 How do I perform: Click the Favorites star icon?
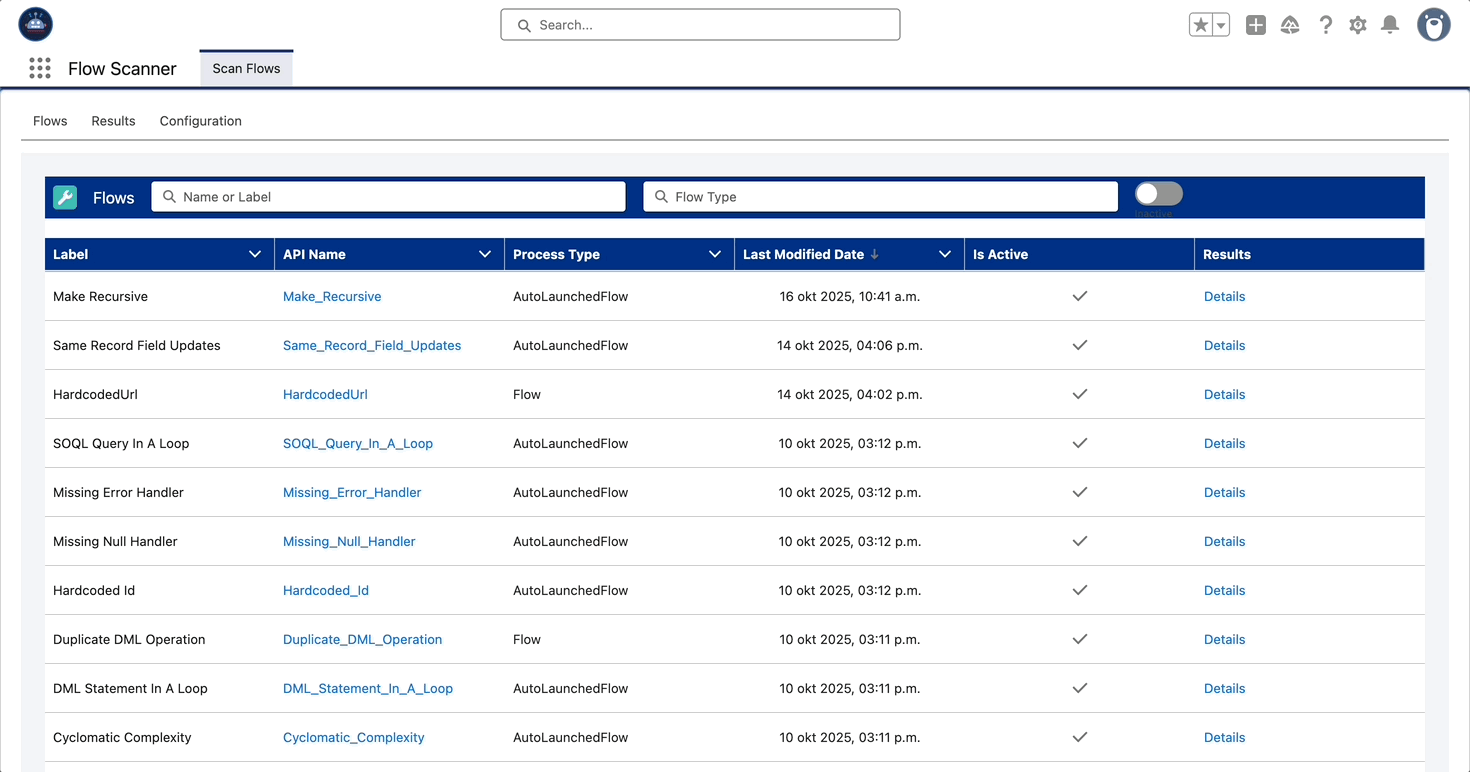[1201, 26]
